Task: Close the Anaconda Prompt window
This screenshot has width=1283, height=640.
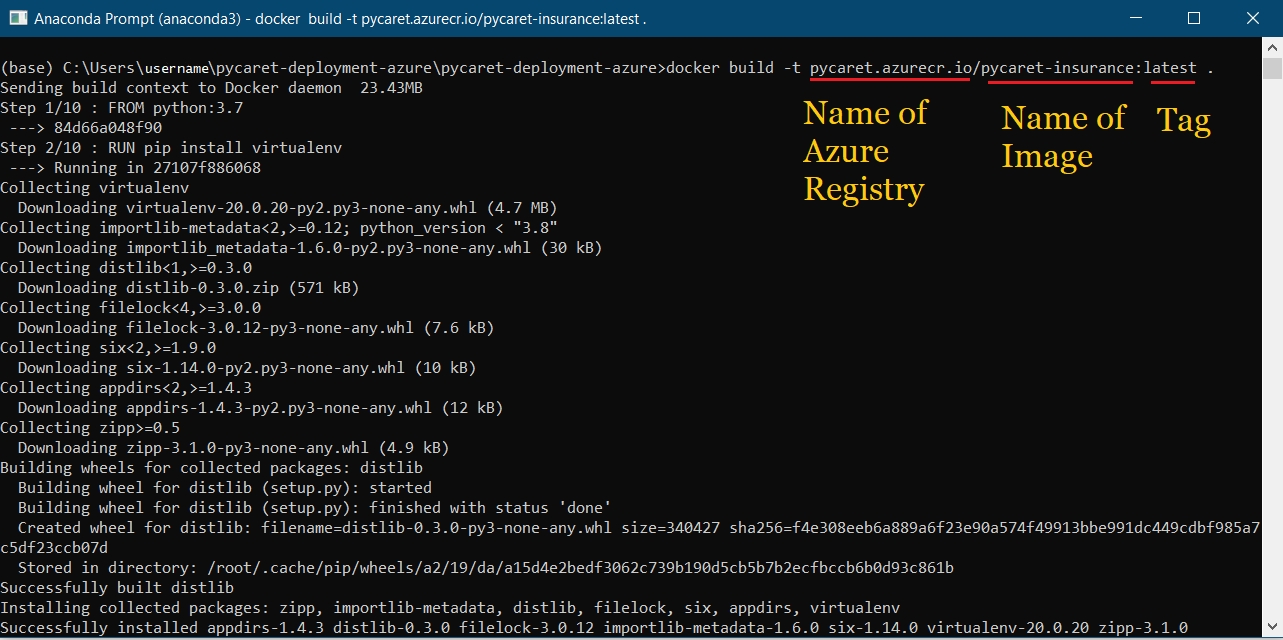Action: click(x=1252, y=18)
